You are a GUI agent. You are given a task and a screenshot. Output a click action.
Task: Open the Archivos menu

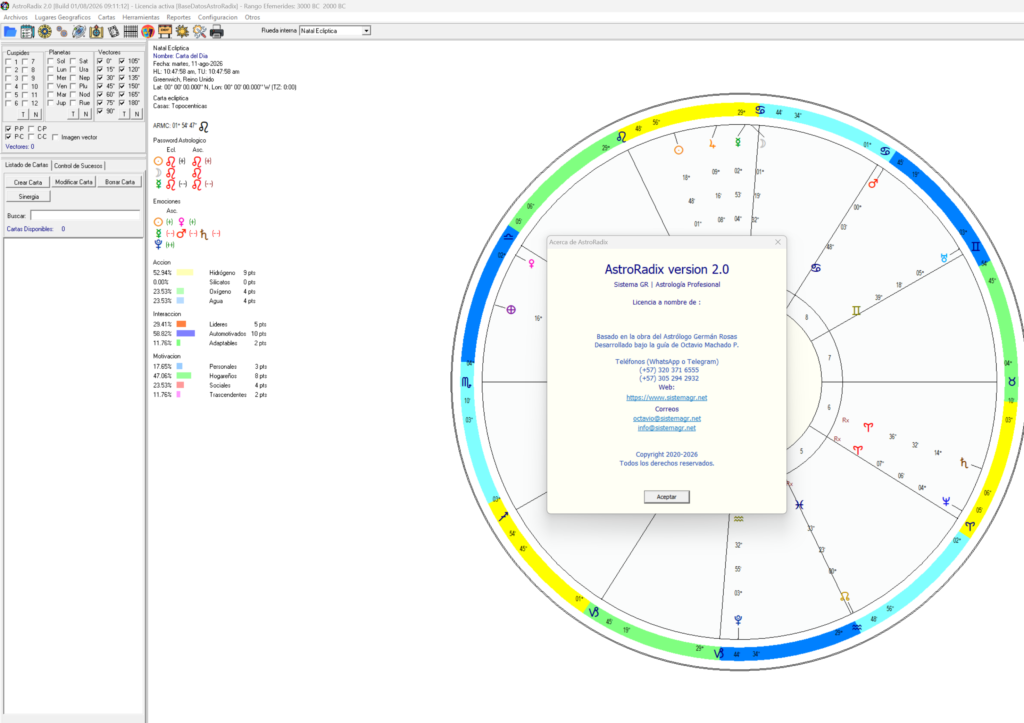coord(16,18)
